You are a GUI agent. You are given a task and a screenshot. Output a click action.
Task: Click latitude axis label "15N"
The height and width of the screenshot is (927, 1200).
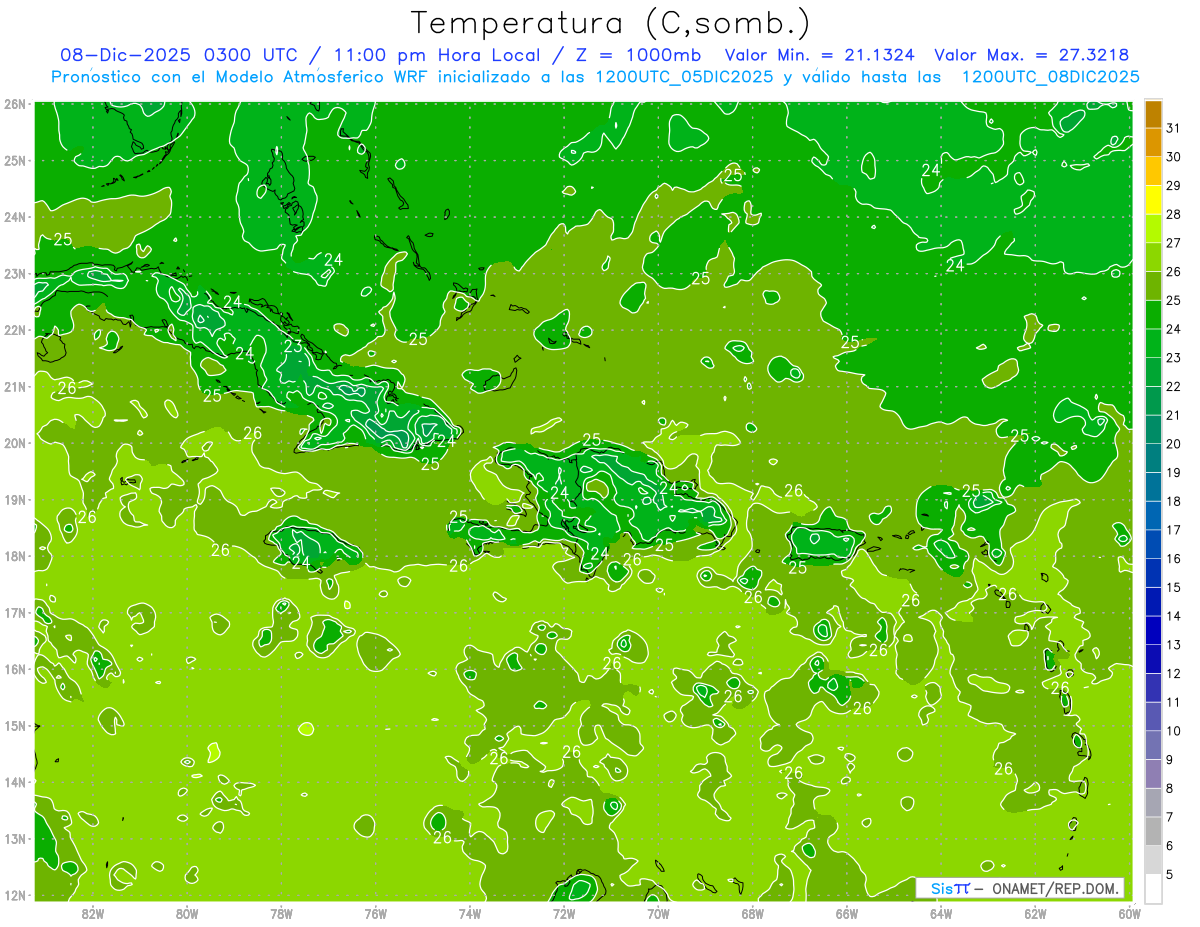point(15,725)
